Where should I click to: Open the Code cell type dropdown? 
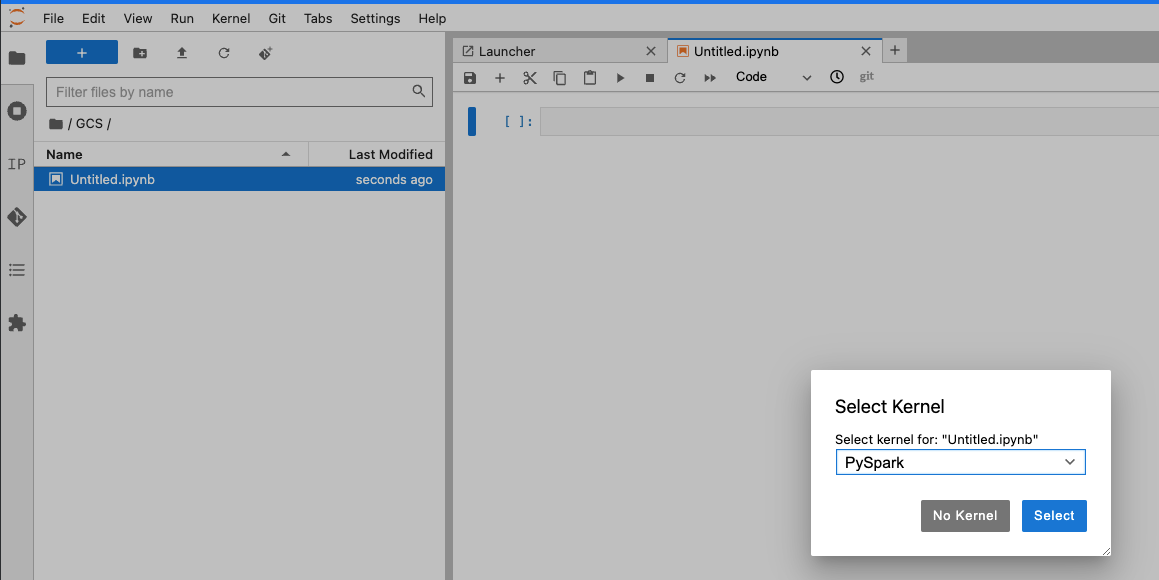point(773,77)
